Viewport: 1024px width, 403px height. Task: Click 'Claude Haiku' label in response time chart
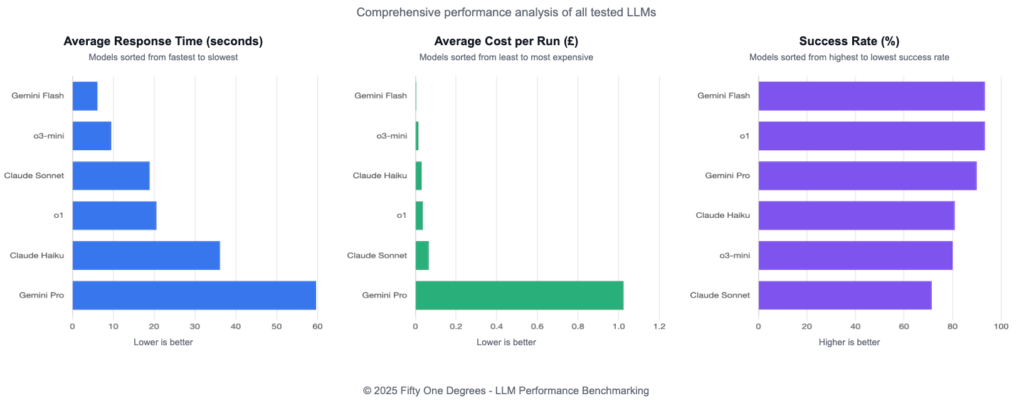coord(37,255)
